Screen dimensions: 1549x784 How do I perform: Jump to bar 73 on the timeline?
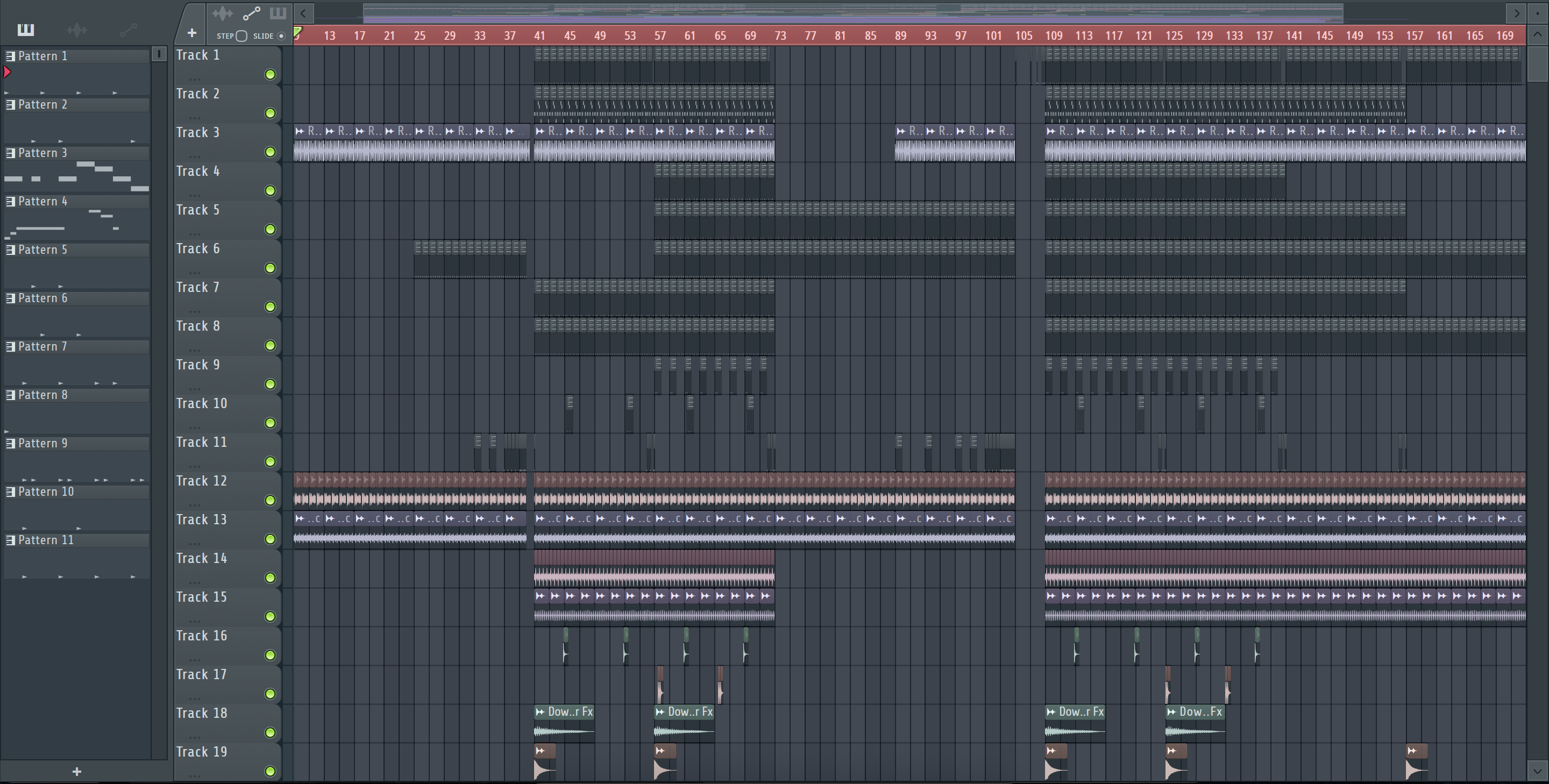pos(780,35)
